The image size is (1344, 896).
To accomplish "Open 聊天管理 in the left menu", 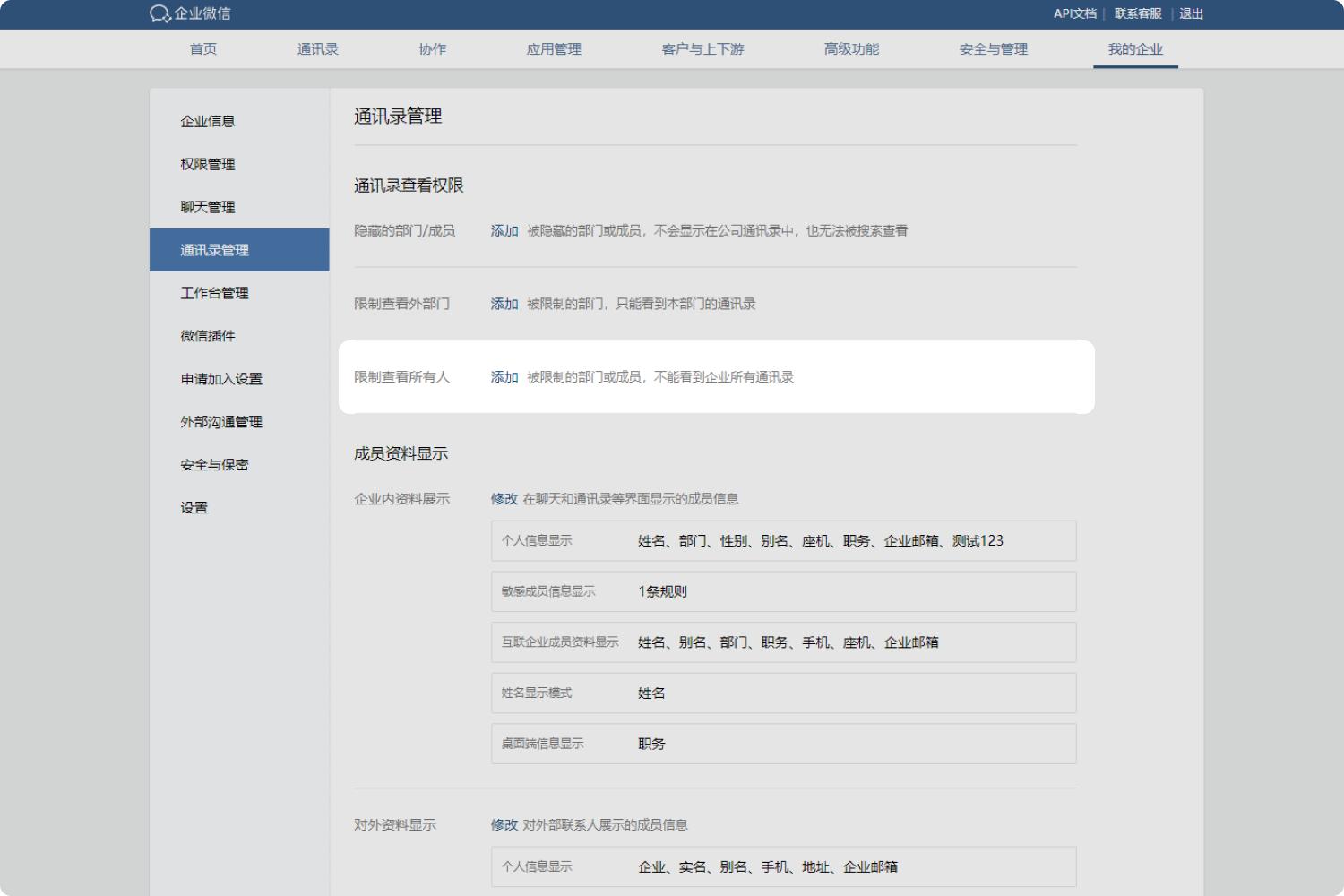I will pyautogui.click(x=208, y=207).
